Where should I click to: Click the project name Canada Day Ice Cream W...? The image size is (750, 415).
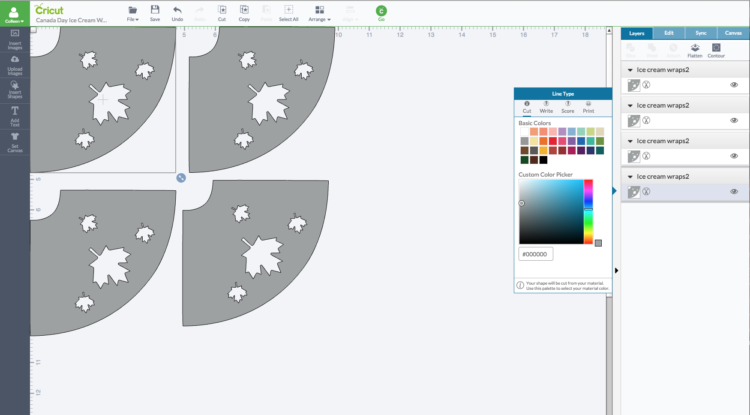[x=71, y=20]
